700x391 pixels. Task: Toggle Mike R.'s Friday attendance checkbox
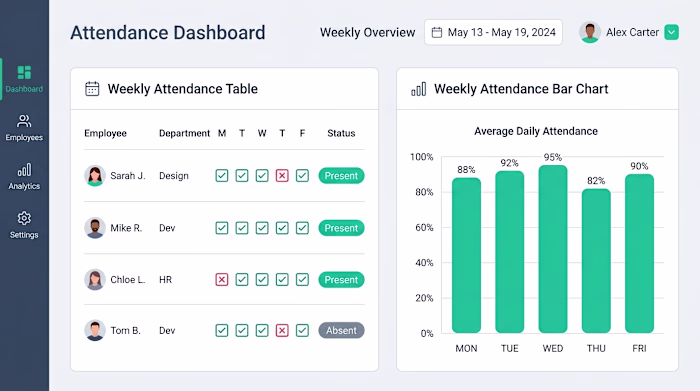302,228
